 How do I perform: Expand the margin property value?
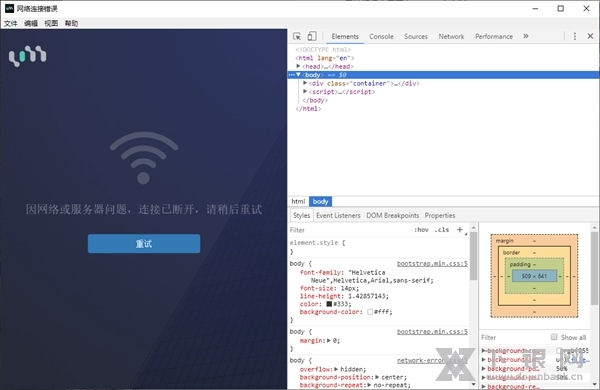[329, 340]
